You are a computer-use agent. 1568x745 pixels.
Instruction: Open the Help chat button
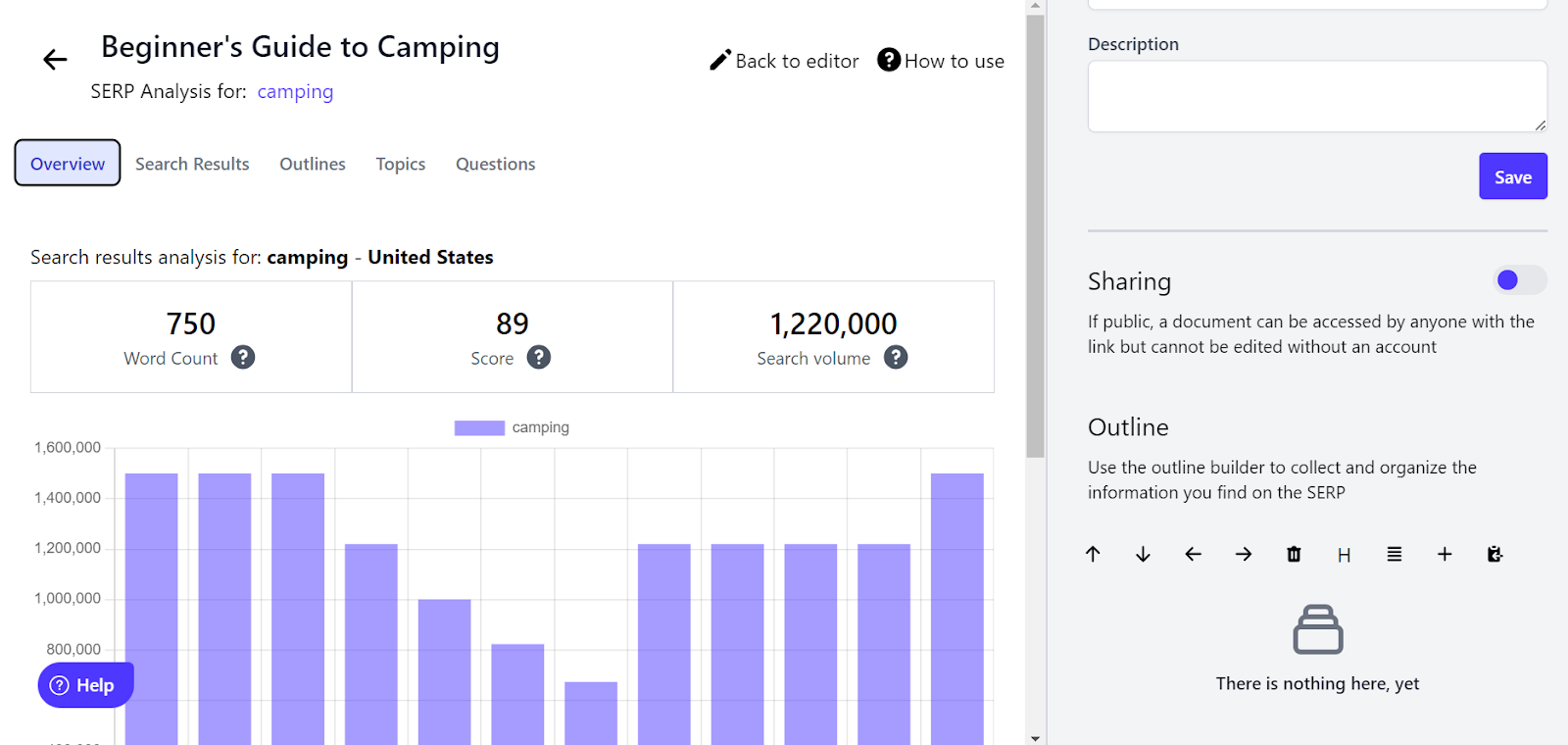(x=84, y=685)
